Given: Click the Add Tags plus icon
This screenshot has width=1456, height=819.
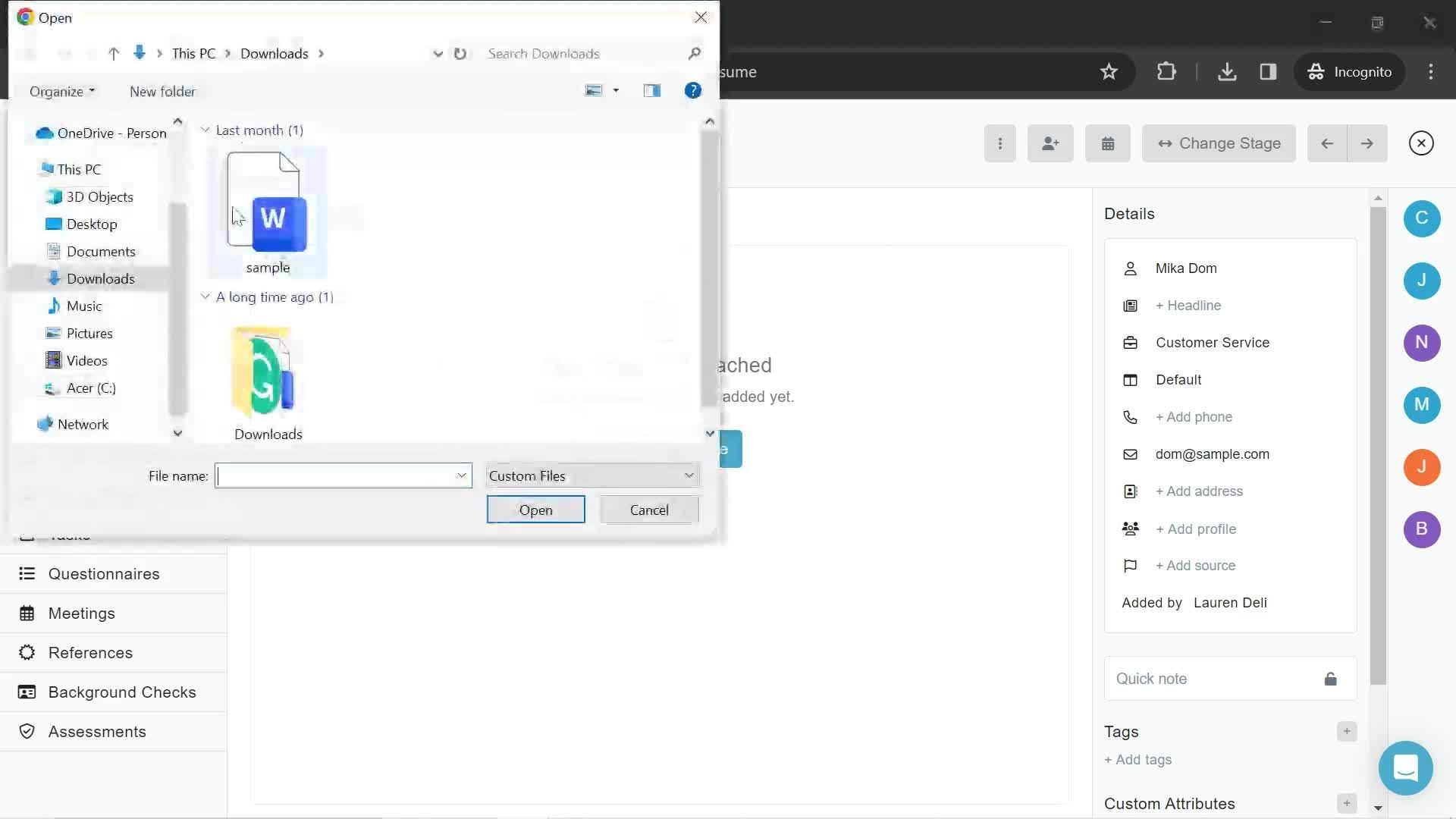Looking at the screenshot, I should pyautogui.click(x=1346, y=731).
